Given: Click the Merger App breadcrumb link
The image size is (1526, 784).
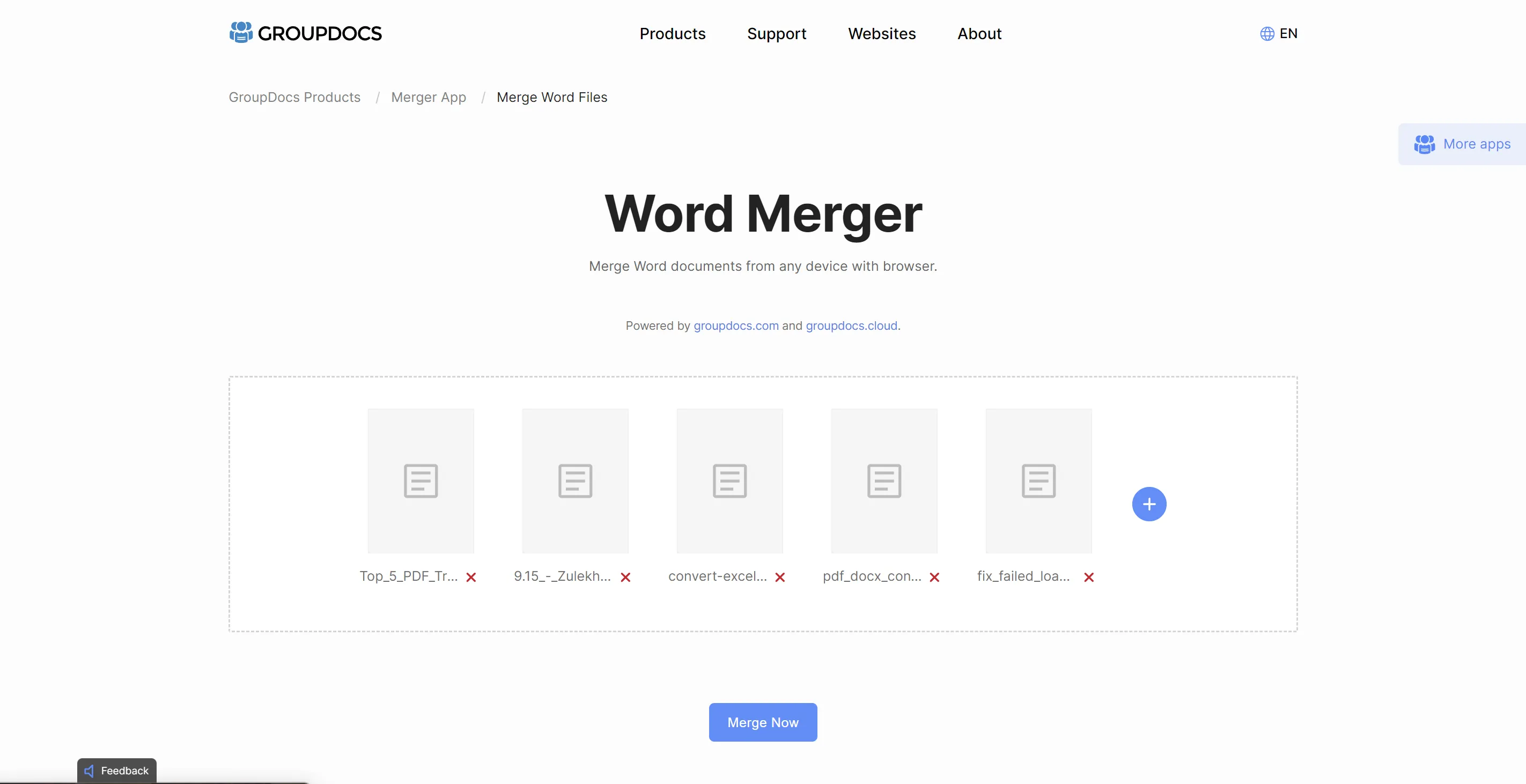Looking at the screenshot, I should [x=428, y=97].
